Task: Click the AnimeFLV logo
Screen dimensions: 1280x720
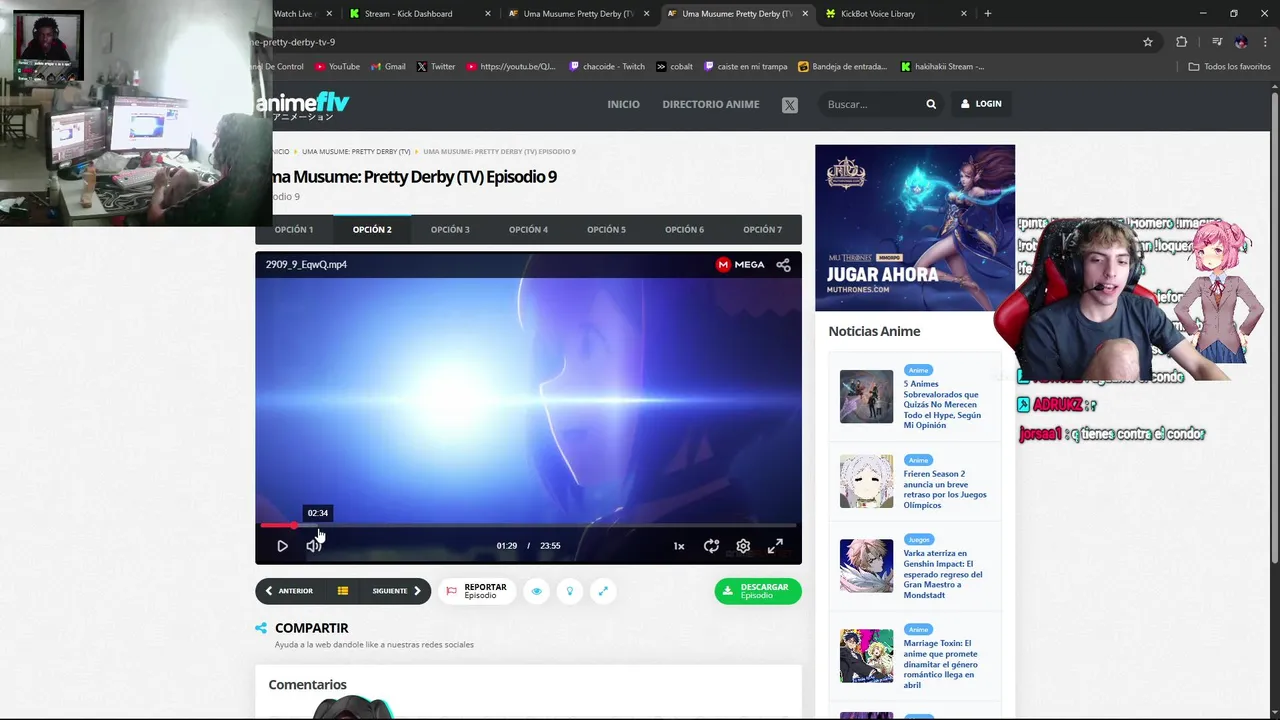Action: click(x=302, y=104)
